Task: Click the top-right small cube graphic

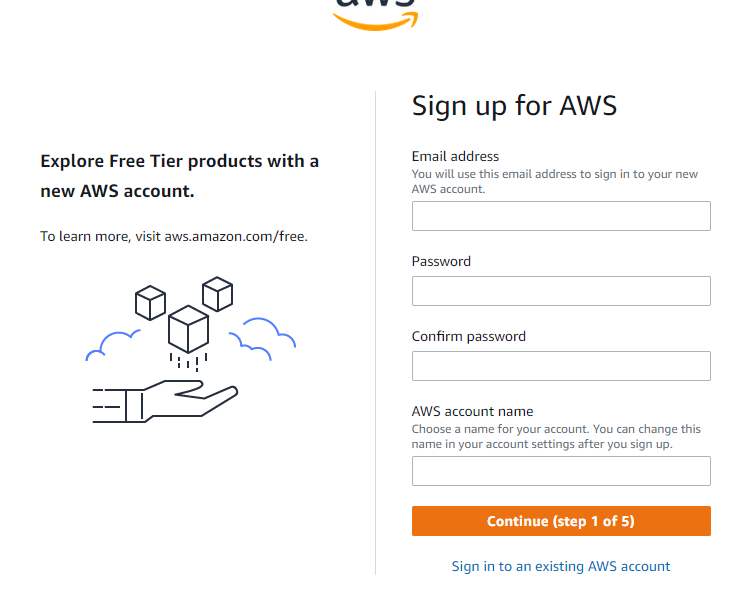Action: pos(217,294)
